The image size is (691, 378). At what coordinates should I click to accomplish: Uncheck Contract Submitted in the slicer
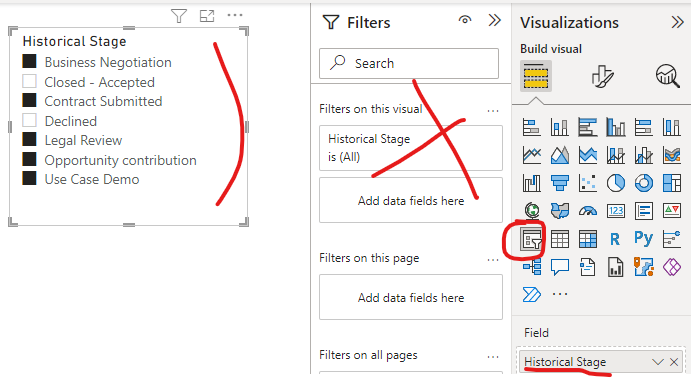(x=30, y=100)
